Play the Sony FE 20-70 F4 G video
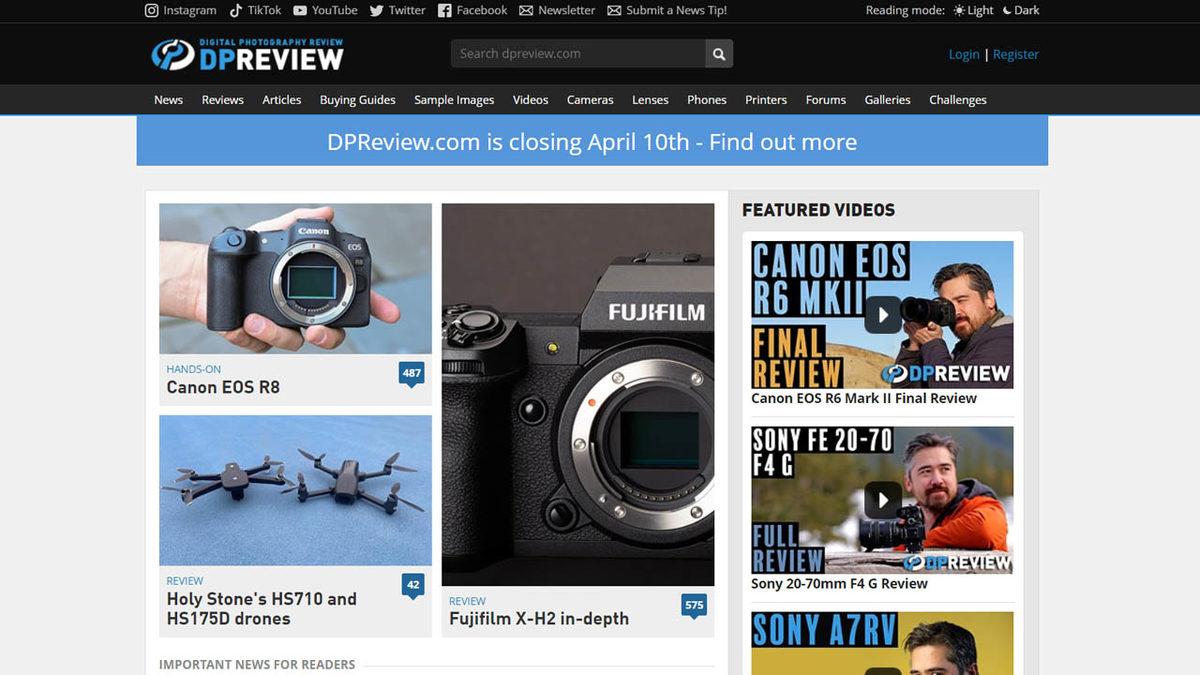Screen dimensions: 1200x675 pos(882,500)
